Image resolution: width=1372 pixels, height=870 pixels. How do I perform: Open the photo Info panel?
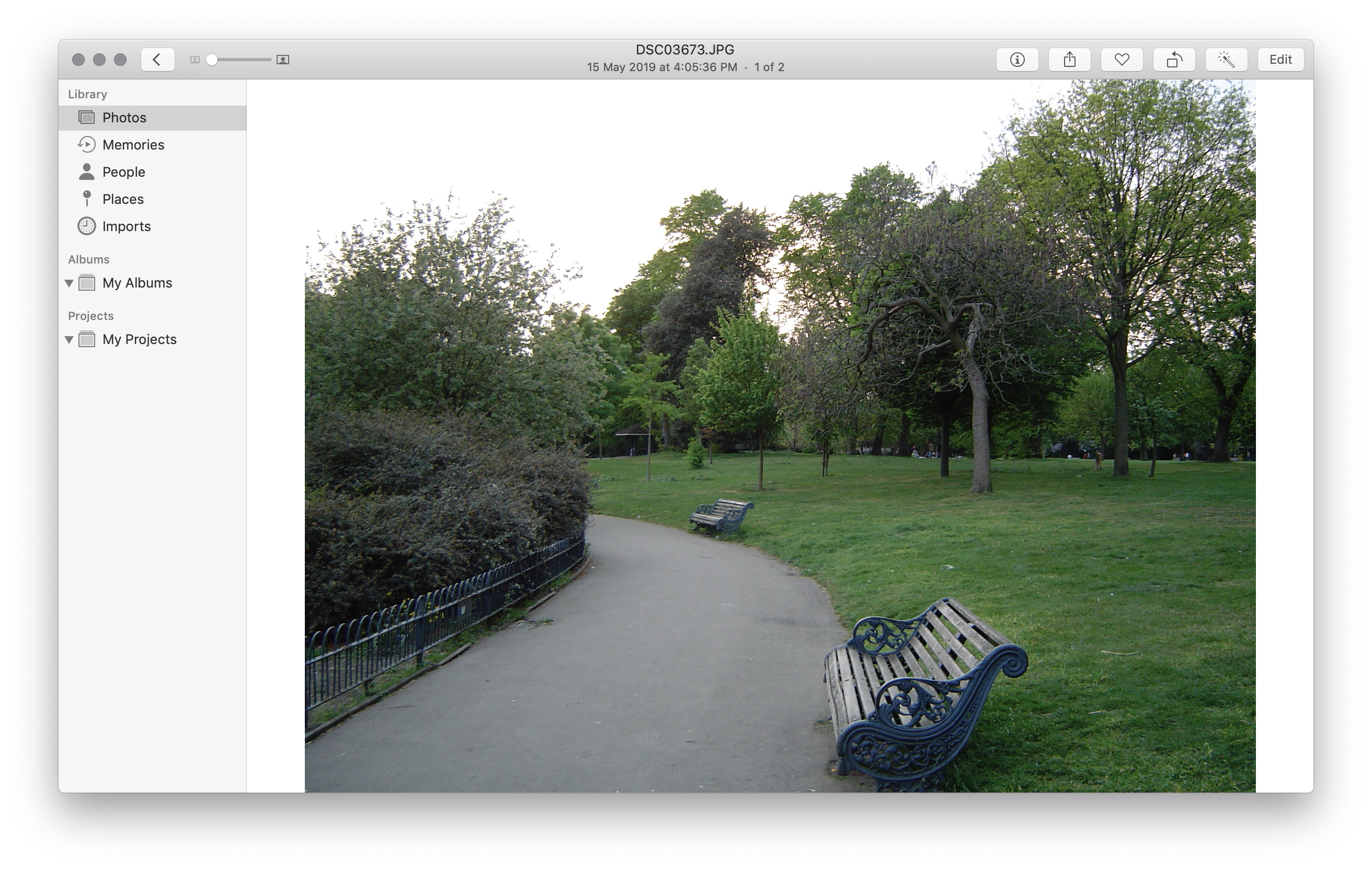click(x=1017, y=59)
